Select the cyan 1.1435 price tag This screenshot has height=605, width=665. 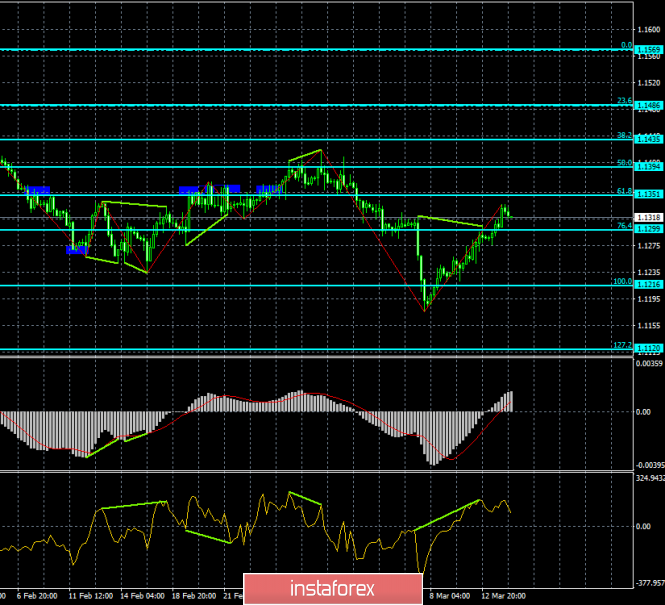pos(649,139)
